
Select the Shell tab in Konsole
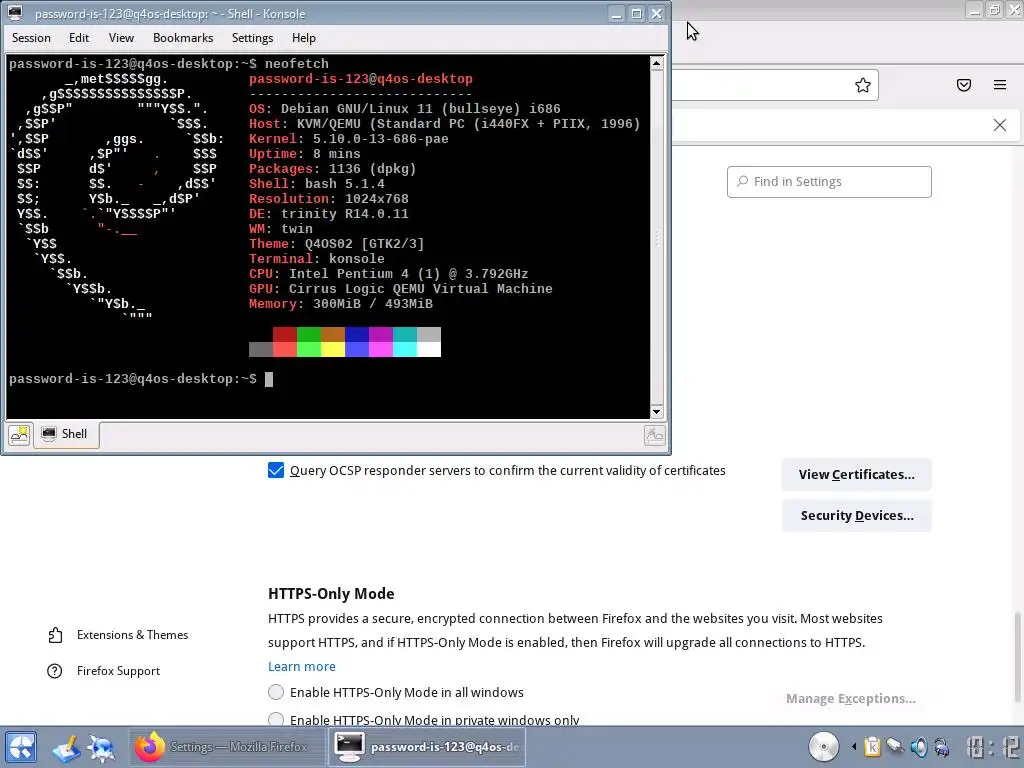coord(65,434)
